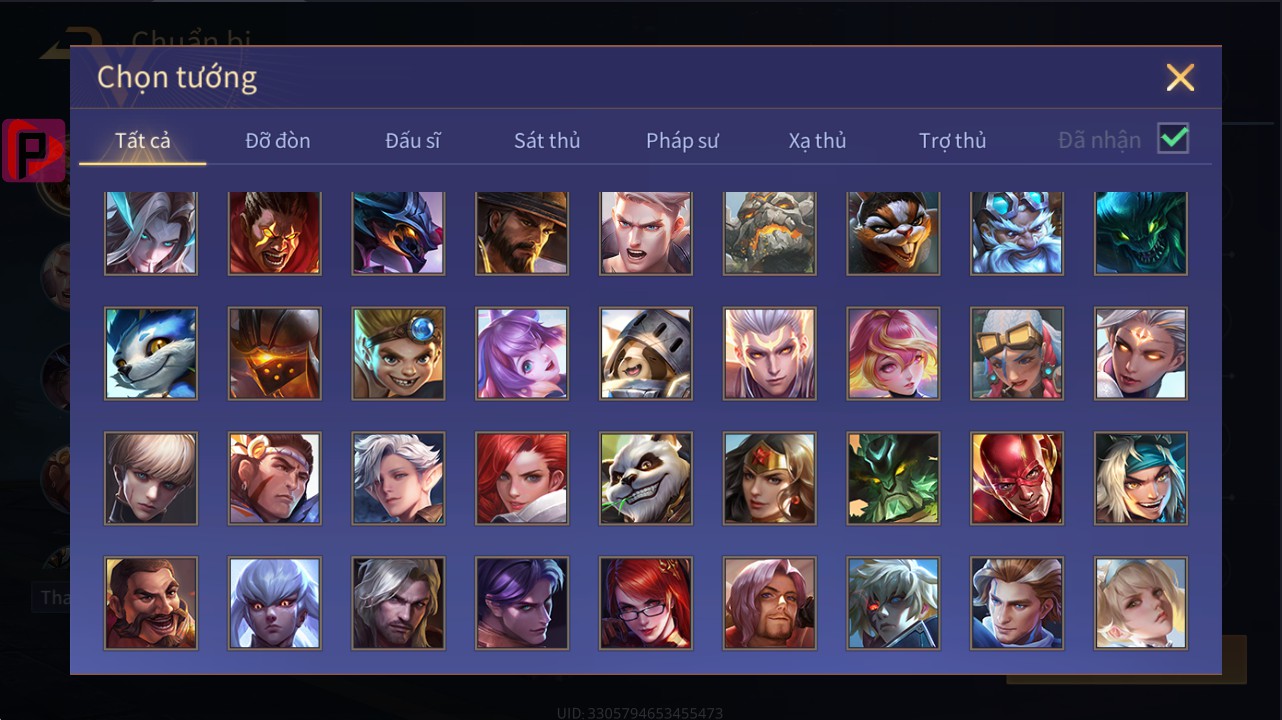Select the Đấu sĩ tab

(413, 140)
